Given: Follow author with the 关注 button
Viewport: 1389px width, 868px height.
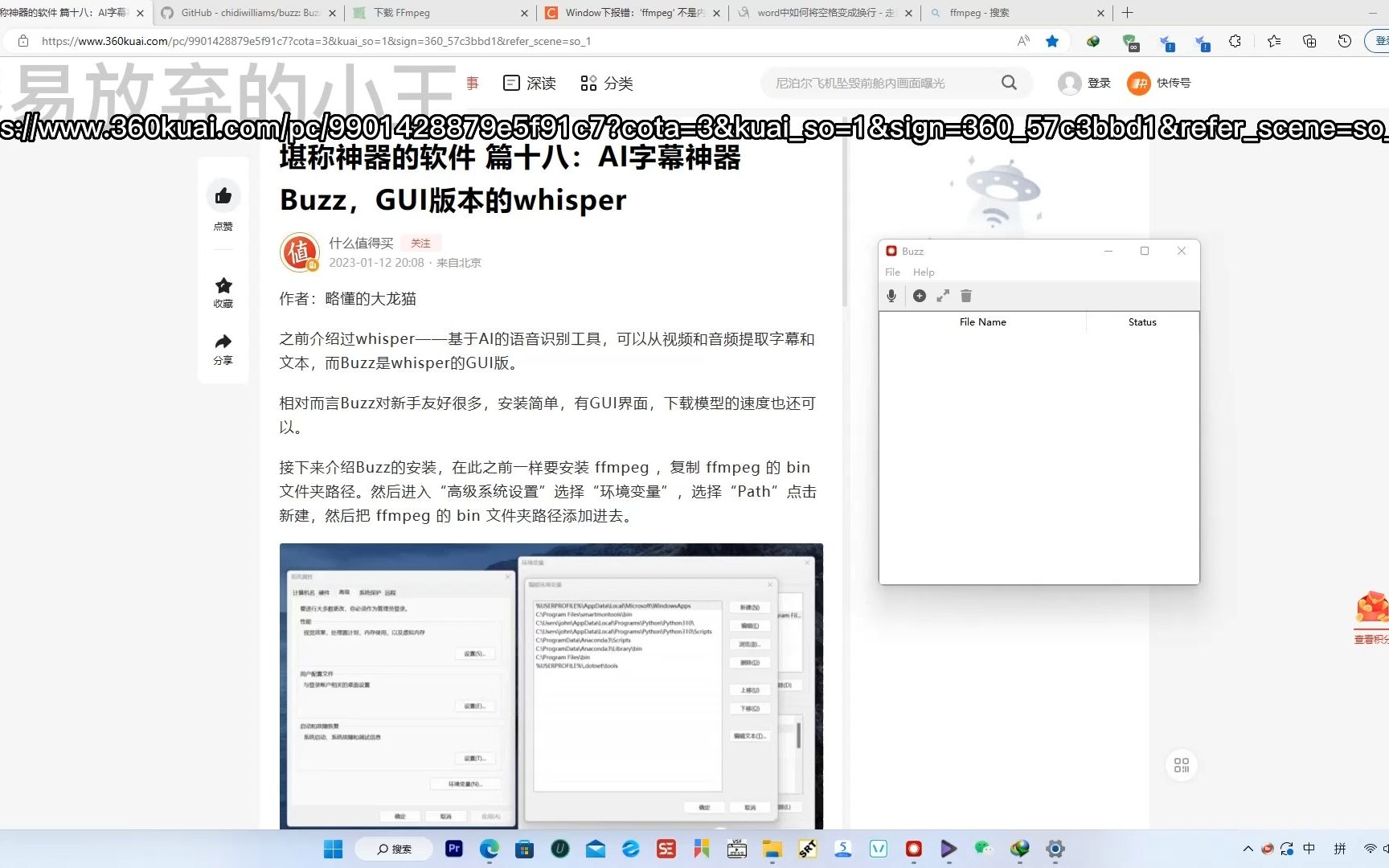Looking at the screenshot, I should [420, 244].
